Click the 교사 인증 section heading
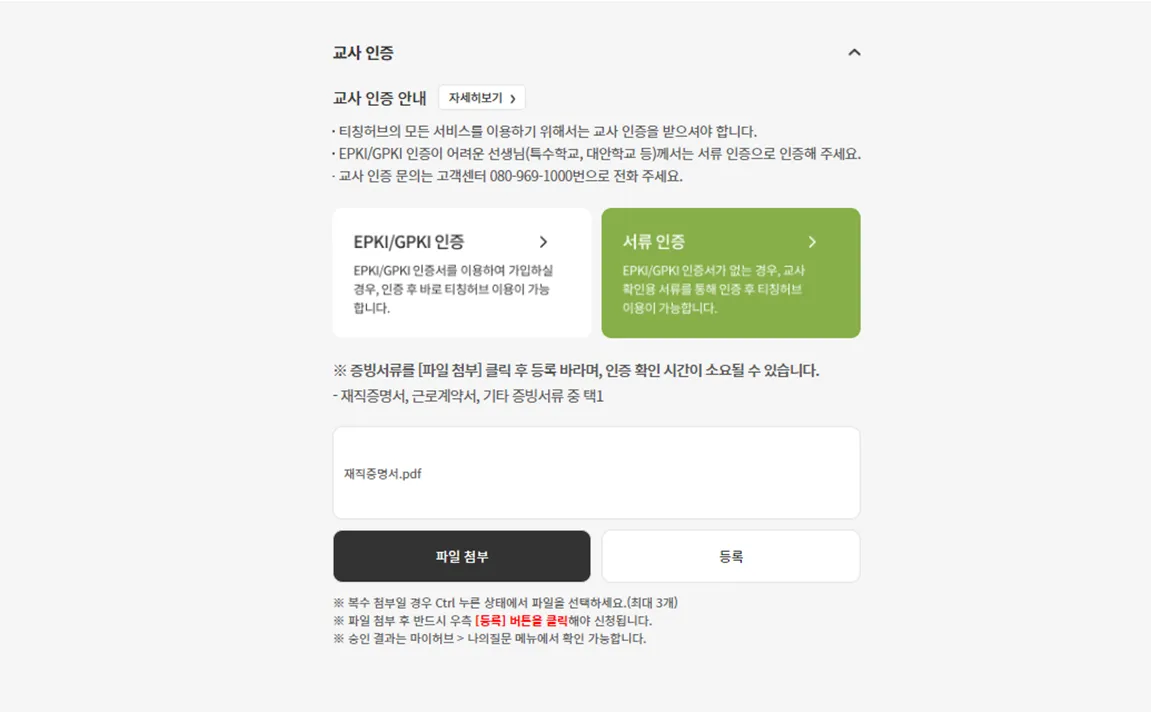This screenshot has height=712, width=1151. [363, 53]
